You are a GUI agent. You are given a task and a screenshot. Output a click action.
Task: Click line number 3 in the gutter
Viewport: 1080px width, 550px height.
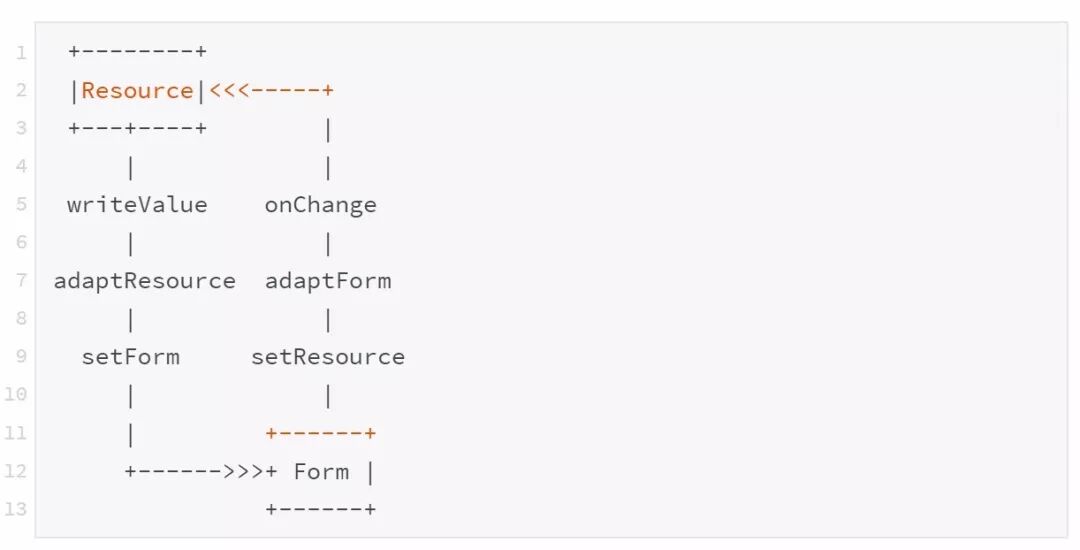click(x=22, y=129)
